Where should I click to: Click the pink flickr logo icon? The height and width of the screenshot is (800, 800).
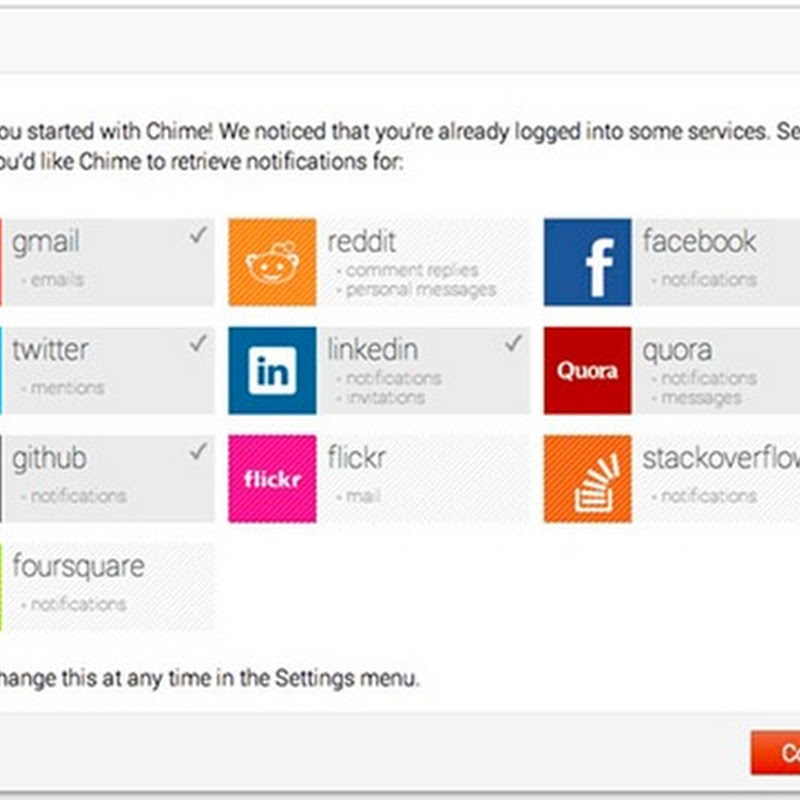click(x=272, y=479)
